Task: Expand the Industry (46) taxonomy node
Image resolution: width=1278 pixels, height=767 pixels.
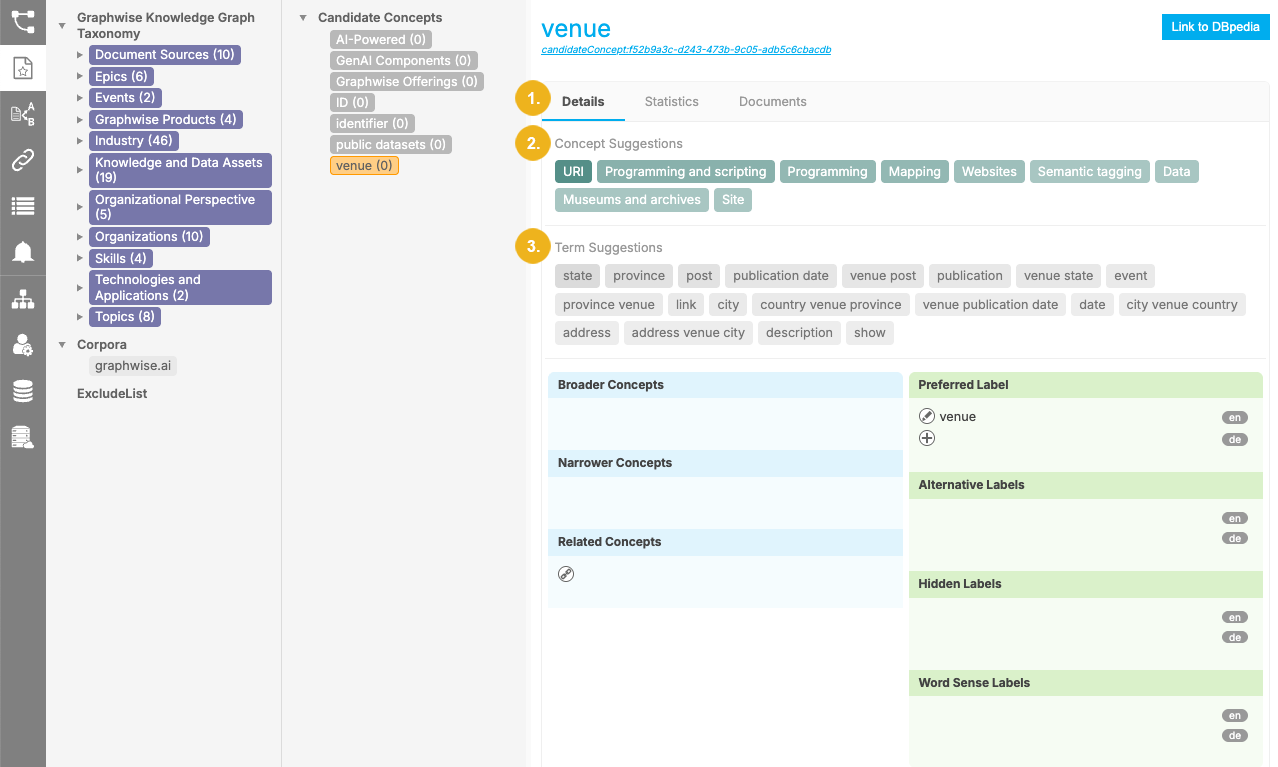Action: pos(80,140)
